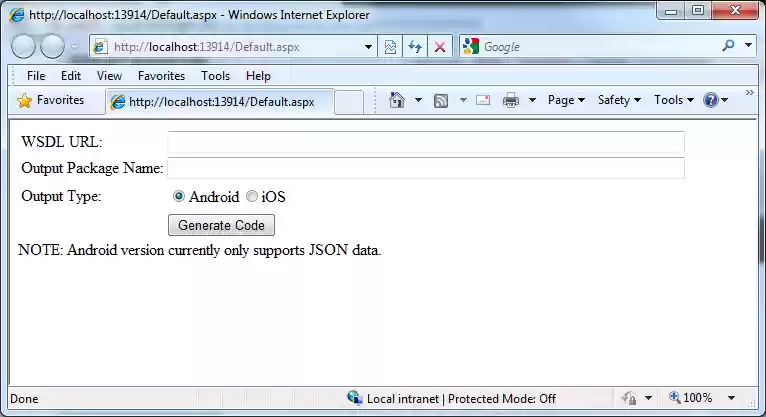Click the Internet Explorer title bar icon
The width and height of the screenshot is (766, 417).
pos(17,15)
